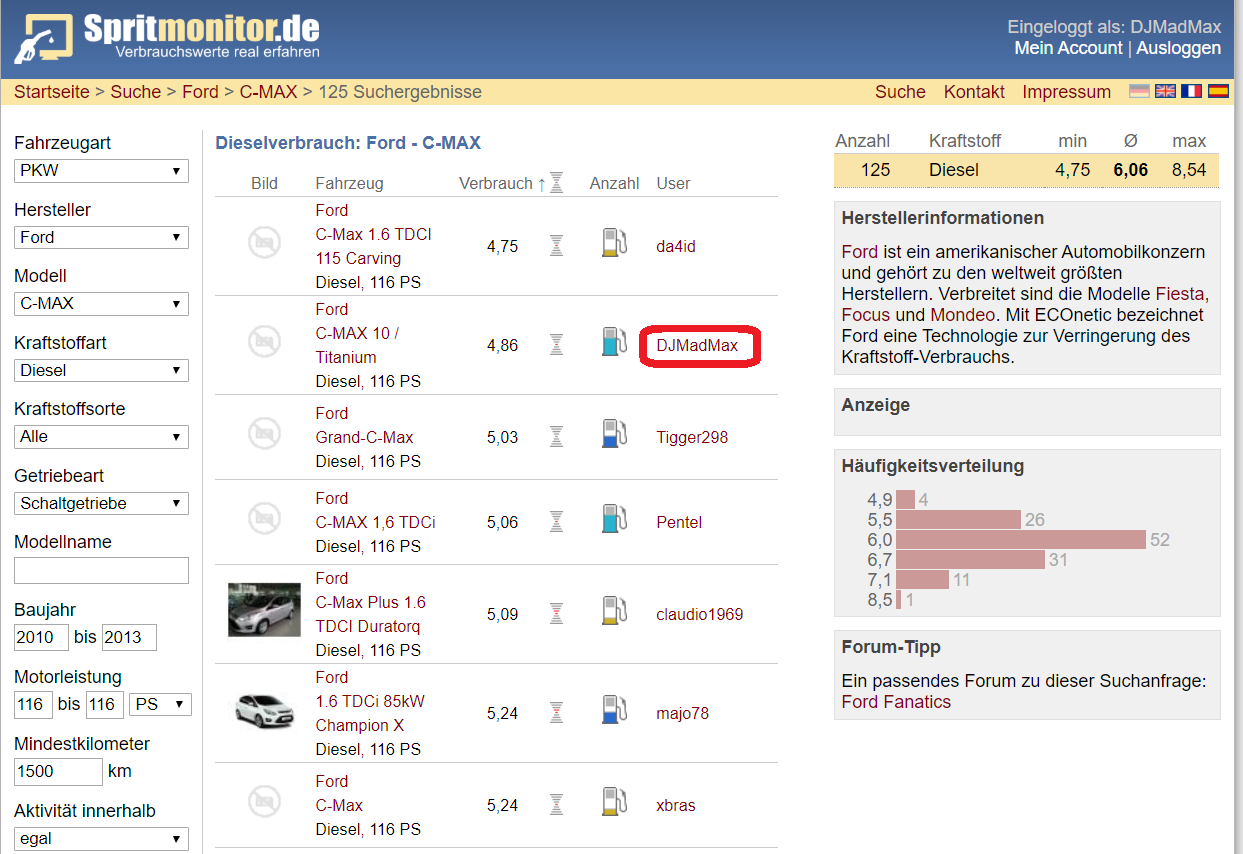Click hourglass icon in DJMadMax row
1243x854 pixels.
(x=557, y=345)
